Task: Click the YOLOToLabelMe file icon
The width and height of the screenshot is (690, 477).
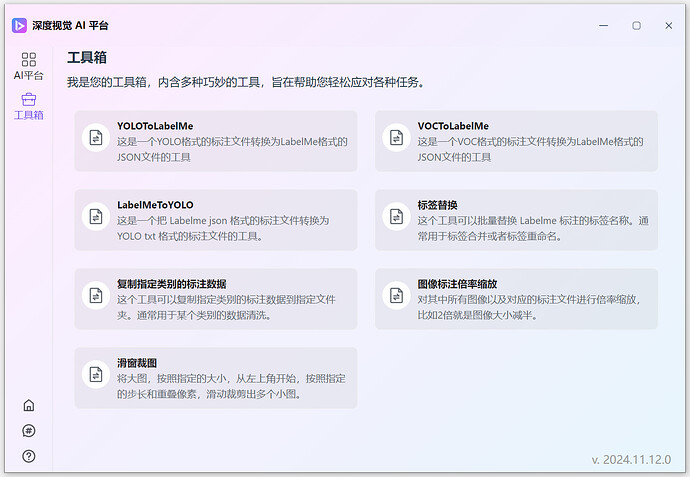Action: pos(96,138)
